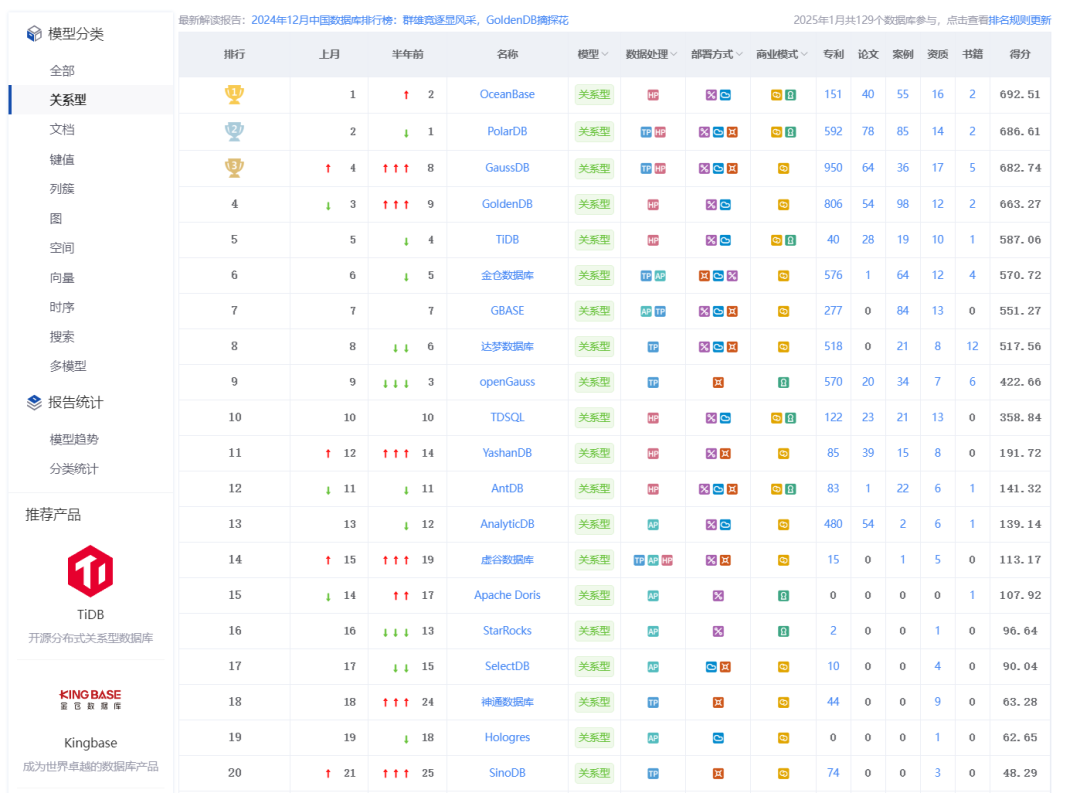Select the 时序 category

click(62, 307)
